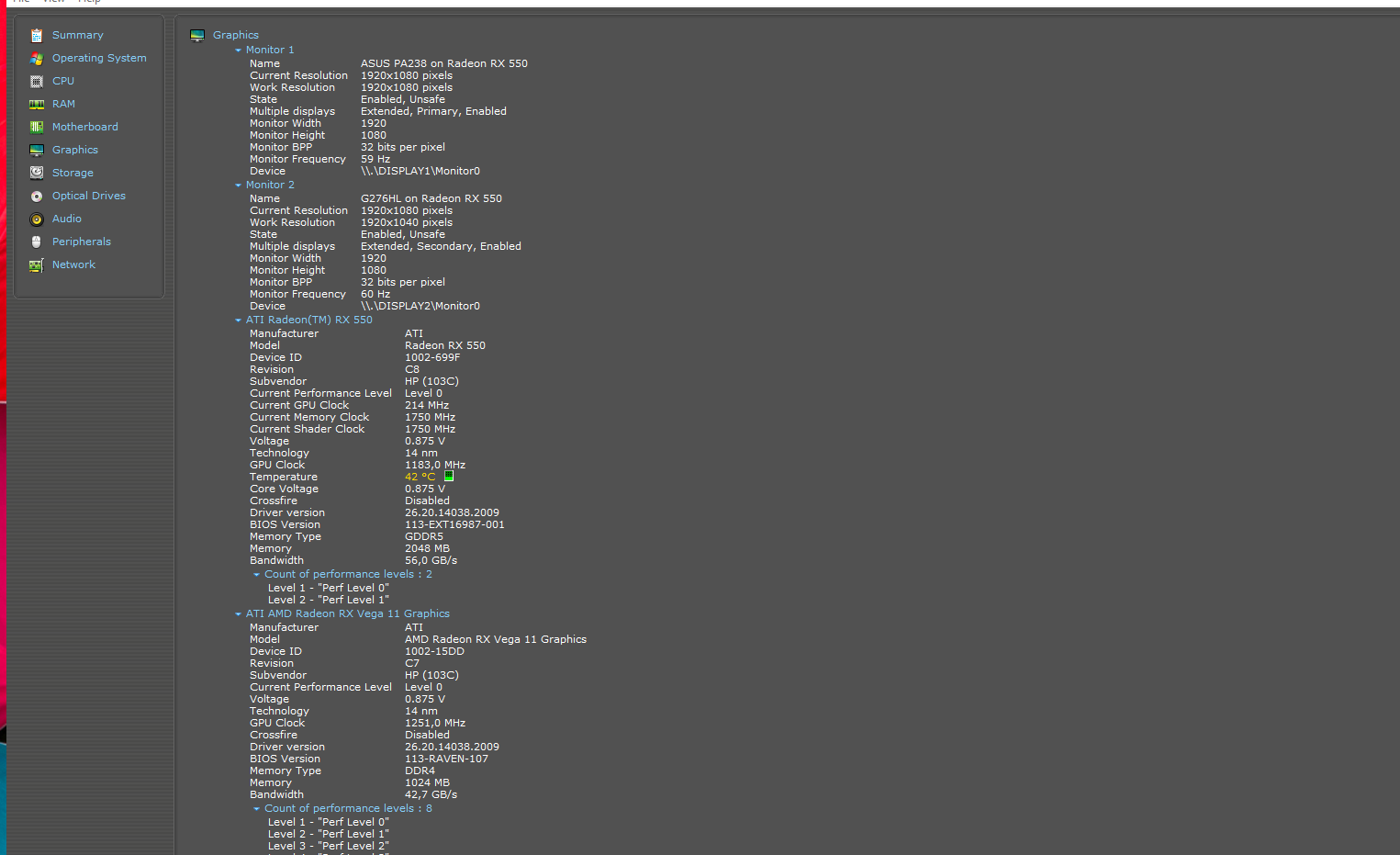
Task: Click the 'DDR4' memory type value
Action: (x=420, y=771)
